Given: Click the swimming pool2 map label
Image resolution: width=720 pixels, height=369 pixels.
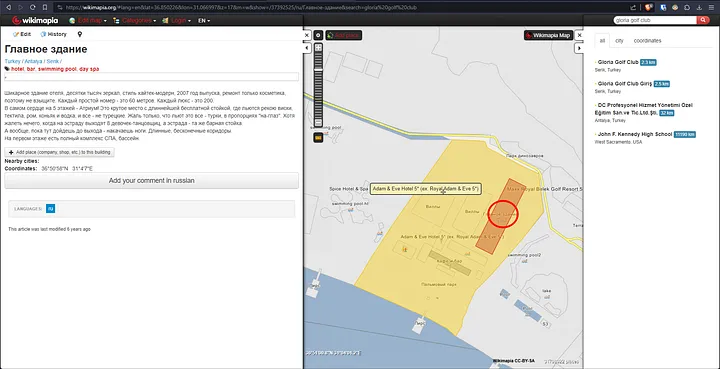Looking at the screenshot, I should coord(524,255).
